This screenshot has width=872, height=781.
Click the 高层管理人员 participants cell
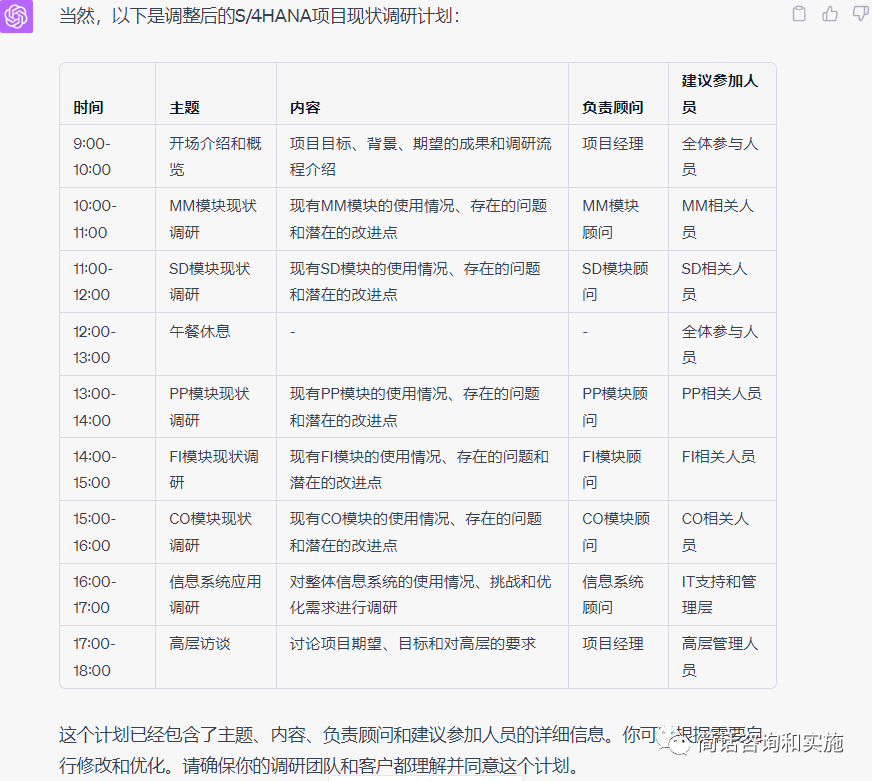720,657
